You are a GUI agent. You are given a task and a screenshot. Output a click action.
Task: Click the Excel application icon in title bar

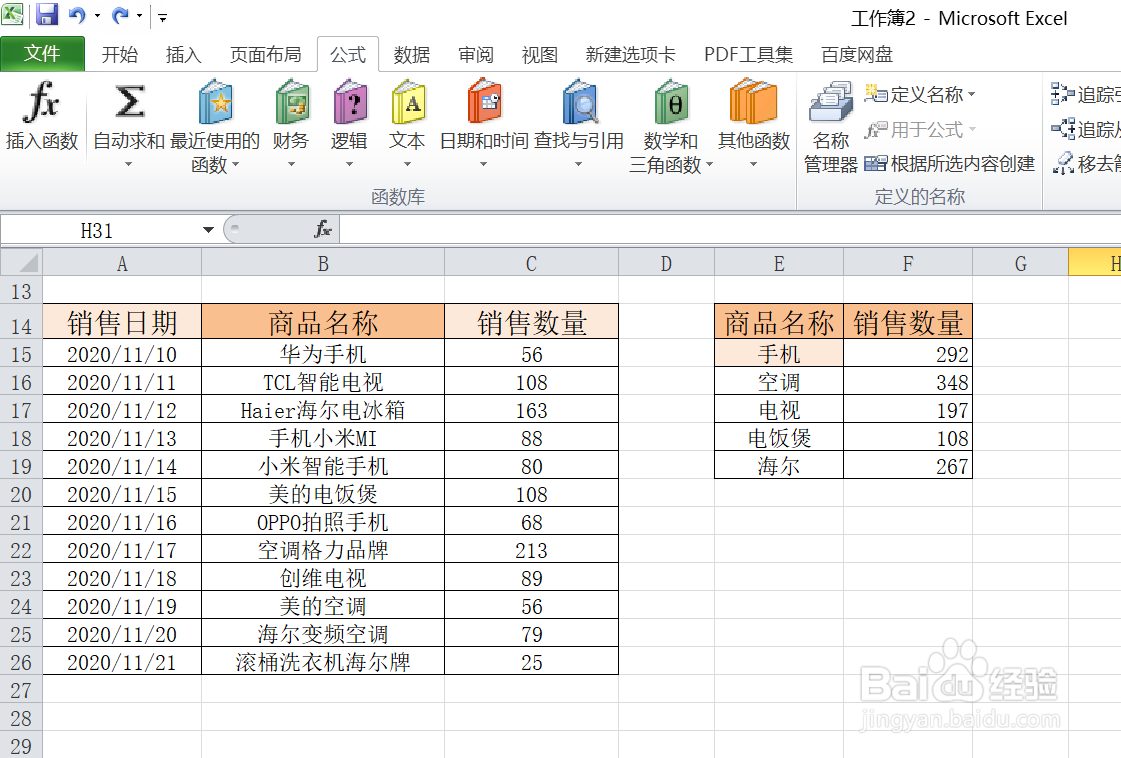point(12,14)
